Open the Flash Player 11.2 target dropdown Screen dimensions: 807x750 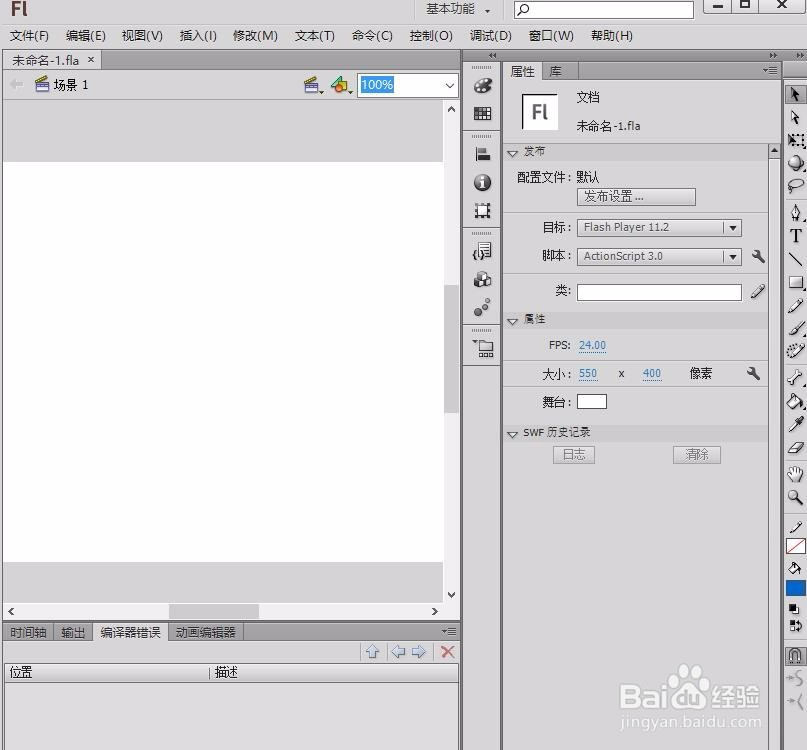click(x=659, y=228)
